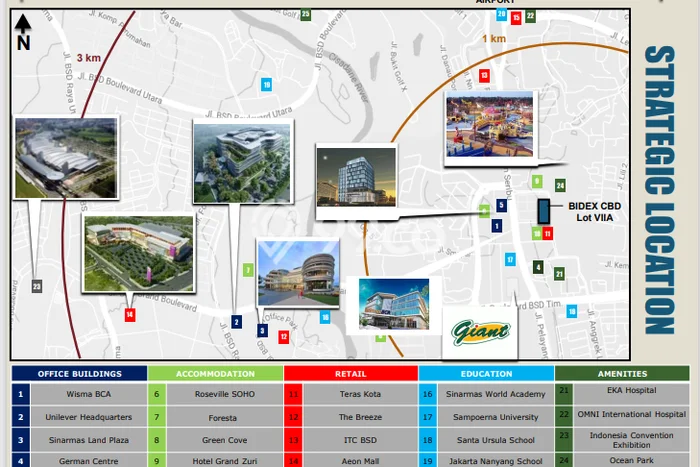Viewport: 700px width, 467px height.
Task: Click dark green map marker 24
Action: coord(560,185)
